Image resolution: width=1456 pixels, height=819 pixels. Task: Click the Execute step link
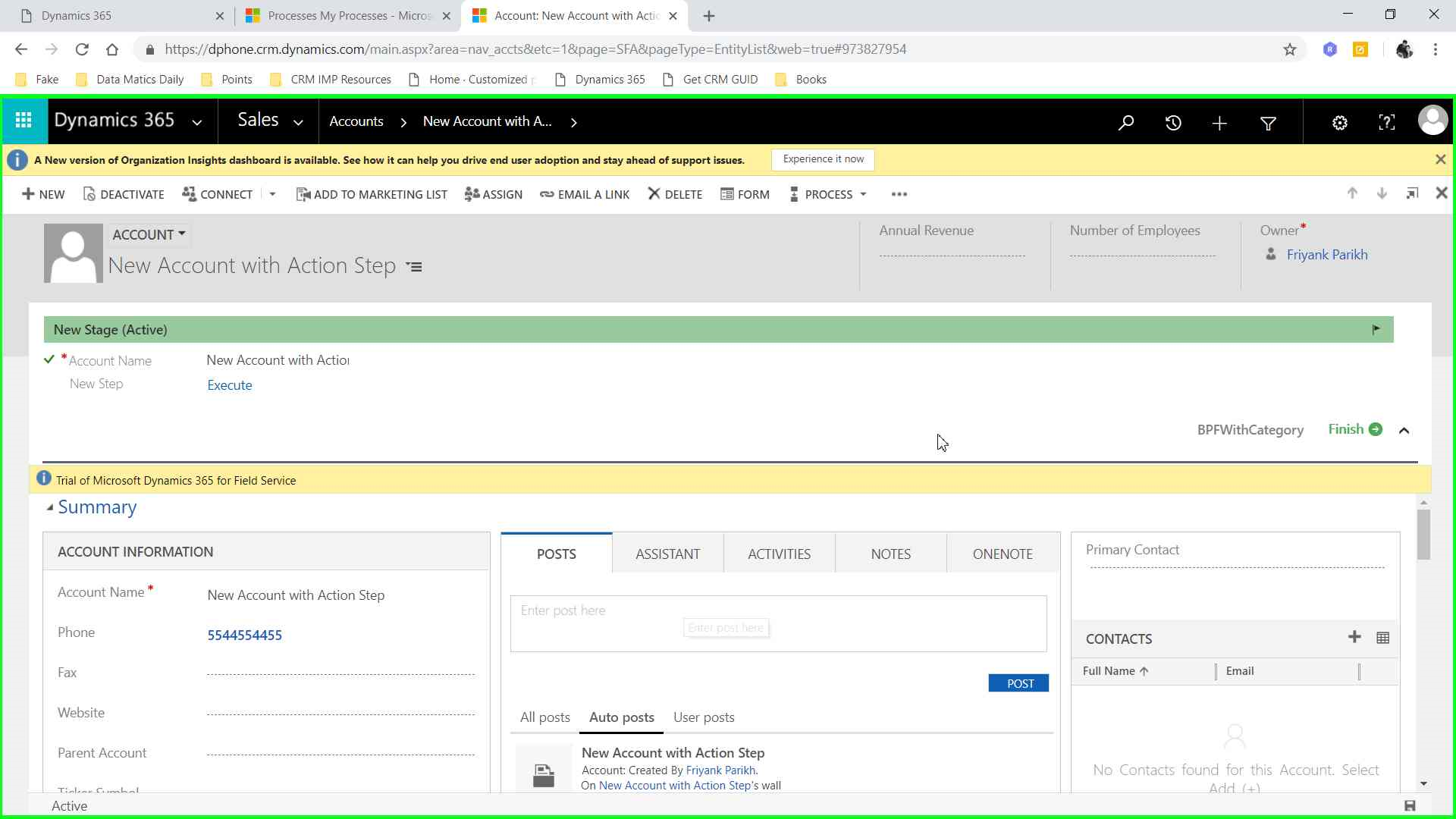tap(230, 385)
